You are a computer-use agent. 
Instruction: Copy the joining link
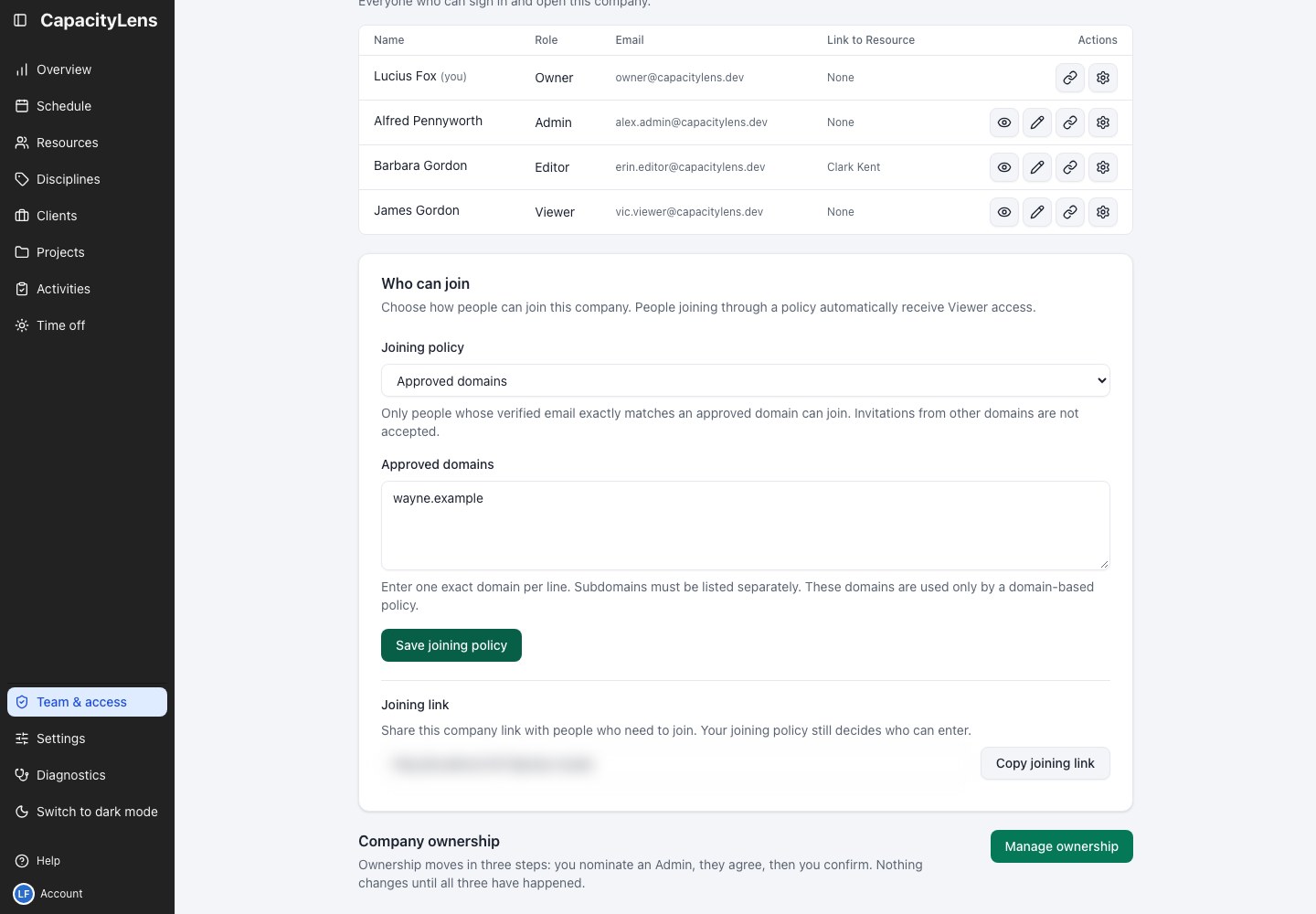click(x=1045, y=763)
